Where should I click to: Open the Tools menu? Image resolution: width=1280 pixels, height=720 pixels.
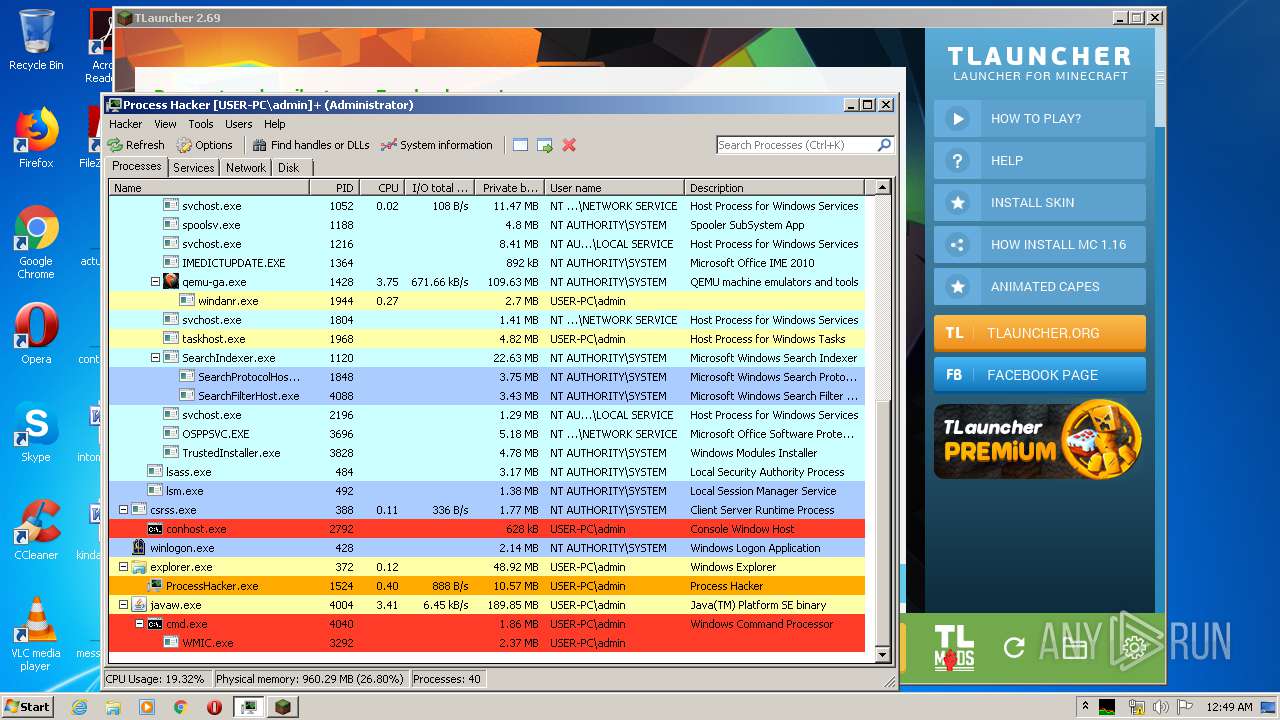click(201, 124)
